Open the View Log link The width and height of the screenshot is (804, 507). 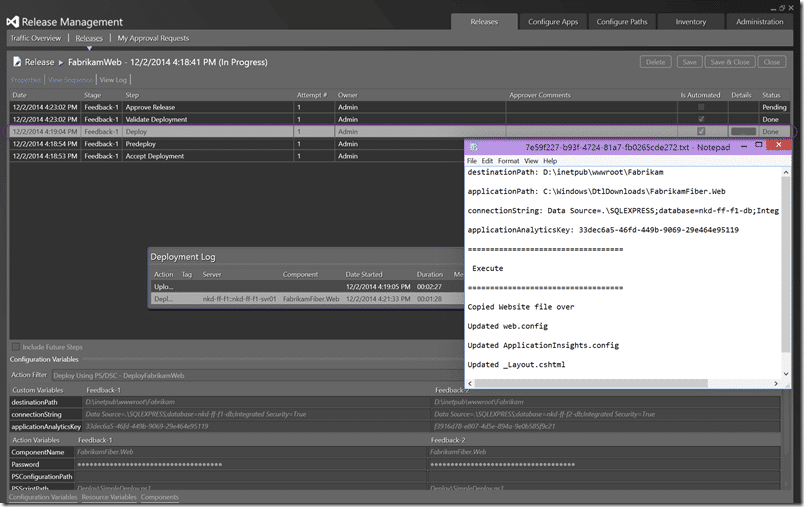113,80
